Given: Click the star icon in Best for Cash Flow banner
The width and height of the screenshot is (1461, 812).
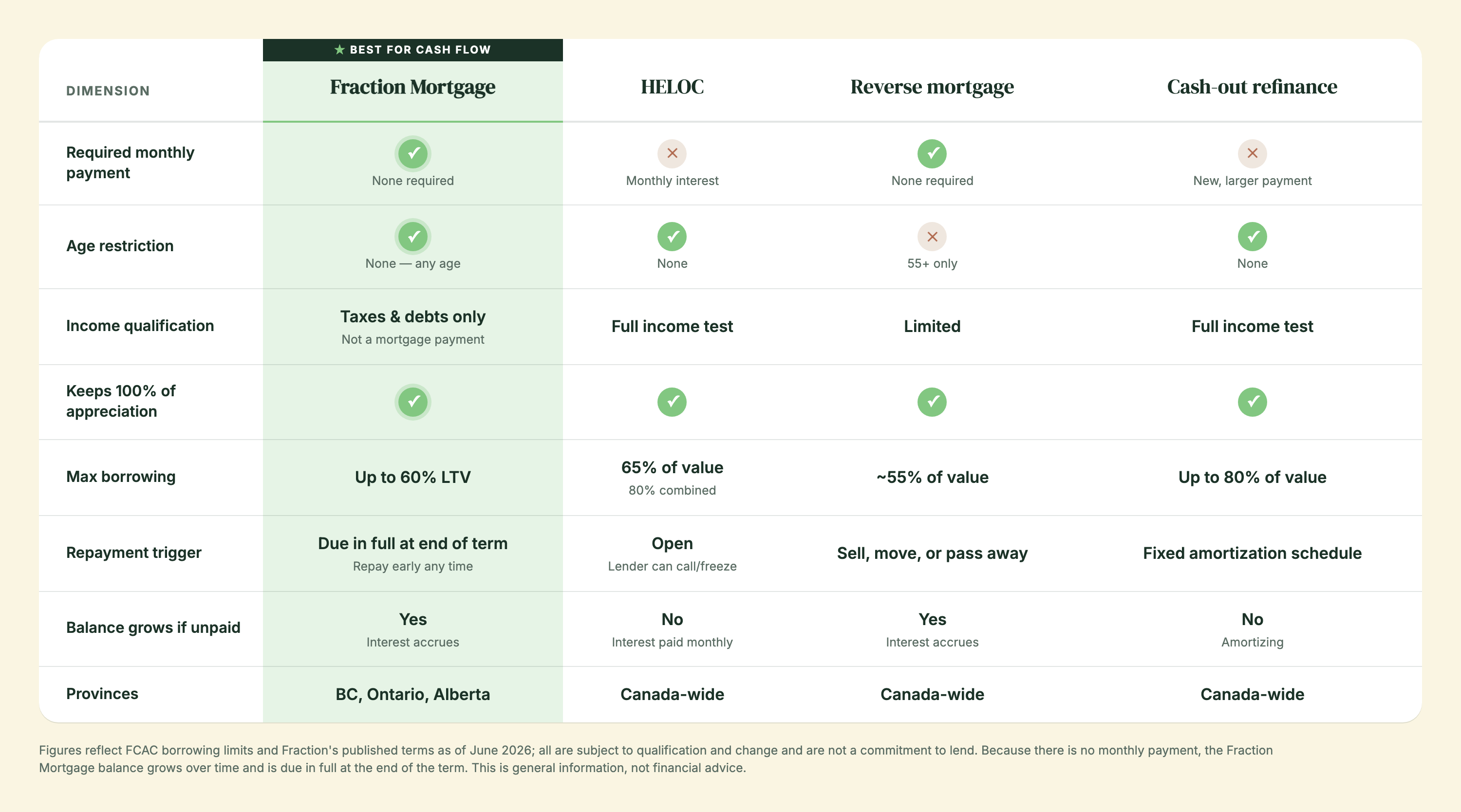Looking at the screenshot, I should pyautogui.click(x=339, y=50).
